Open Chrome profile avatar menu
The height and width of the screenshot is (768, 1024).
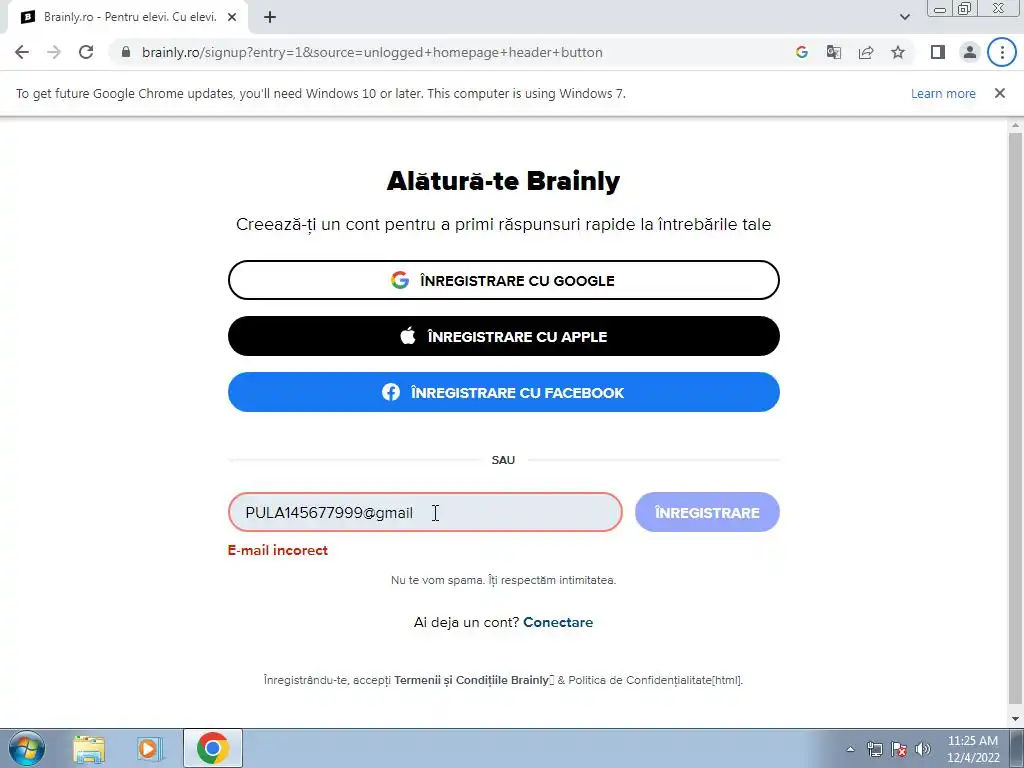[x=970, y=52]
